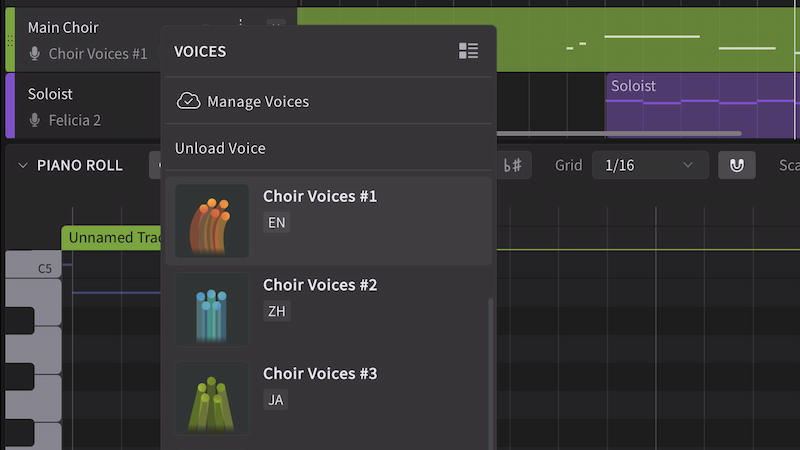Click the arrangement horizontal scrollbar
Image resolution: width=800 pixels, height=450 pixels.
pos(620,133)
